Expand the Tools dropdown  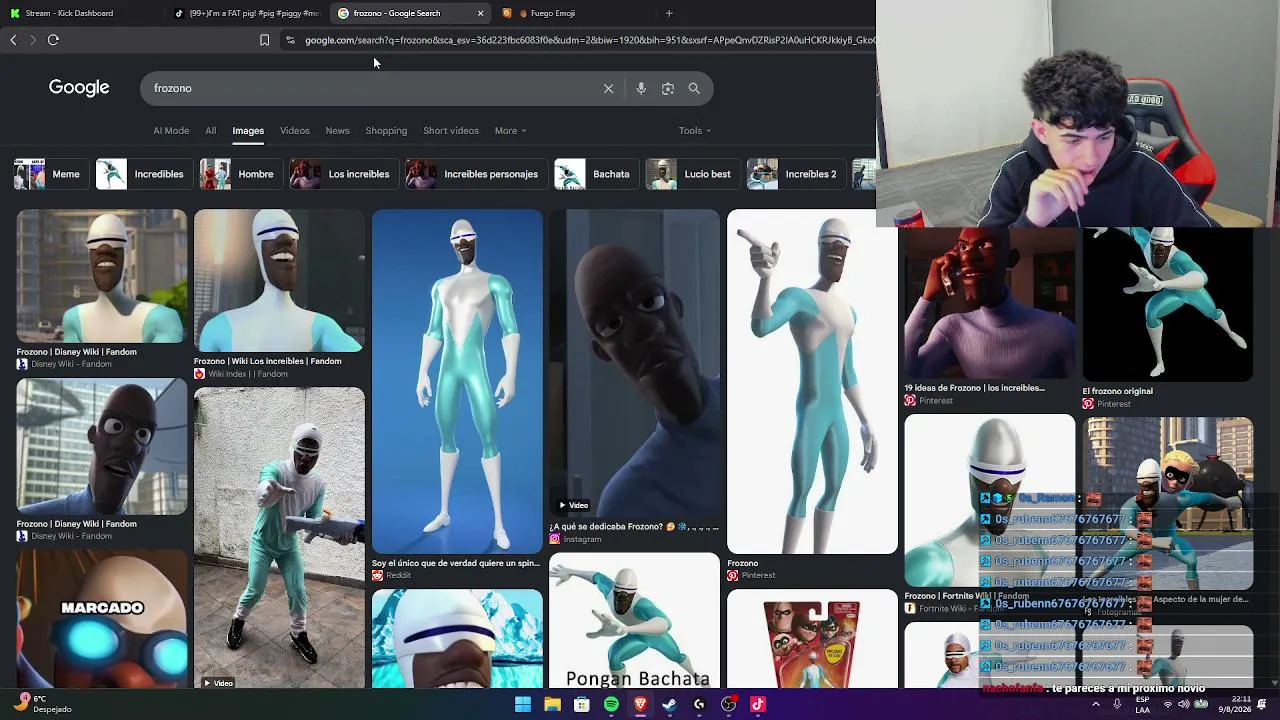tap(695, 131)
